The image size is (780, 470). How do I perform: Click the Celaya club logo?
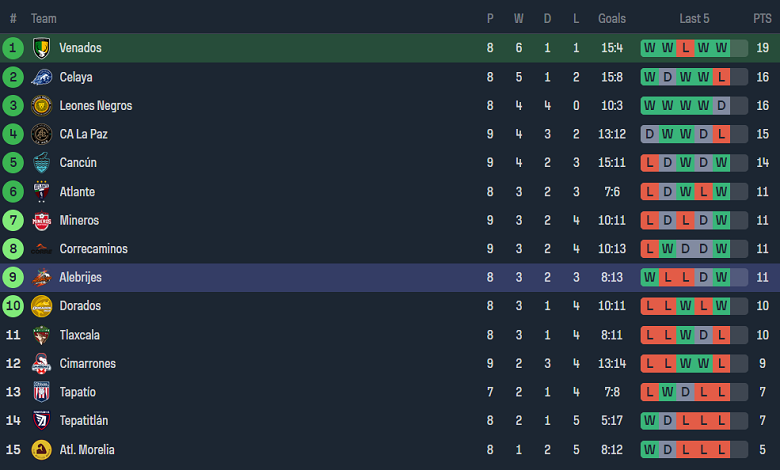click(x=42, y=77)
